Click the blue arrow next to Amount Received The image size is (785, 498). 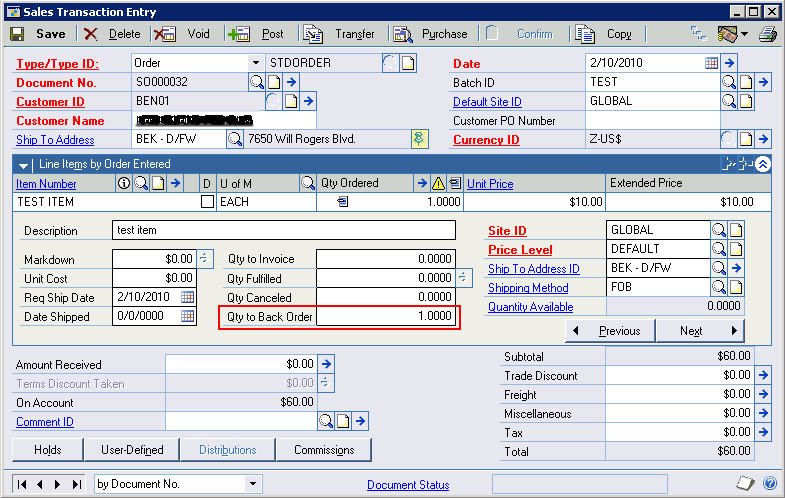(326, 363)
